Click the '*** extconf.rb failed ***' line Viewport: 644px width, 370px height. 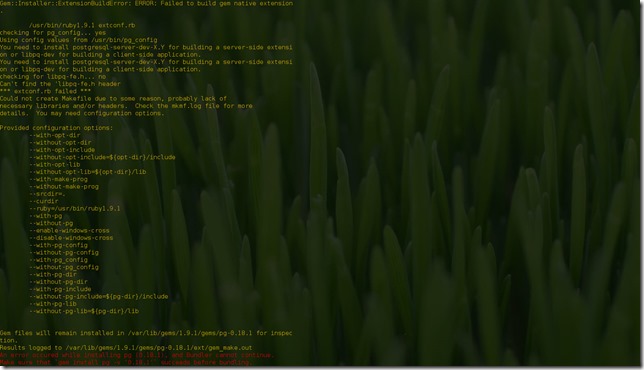pos(46,92)
